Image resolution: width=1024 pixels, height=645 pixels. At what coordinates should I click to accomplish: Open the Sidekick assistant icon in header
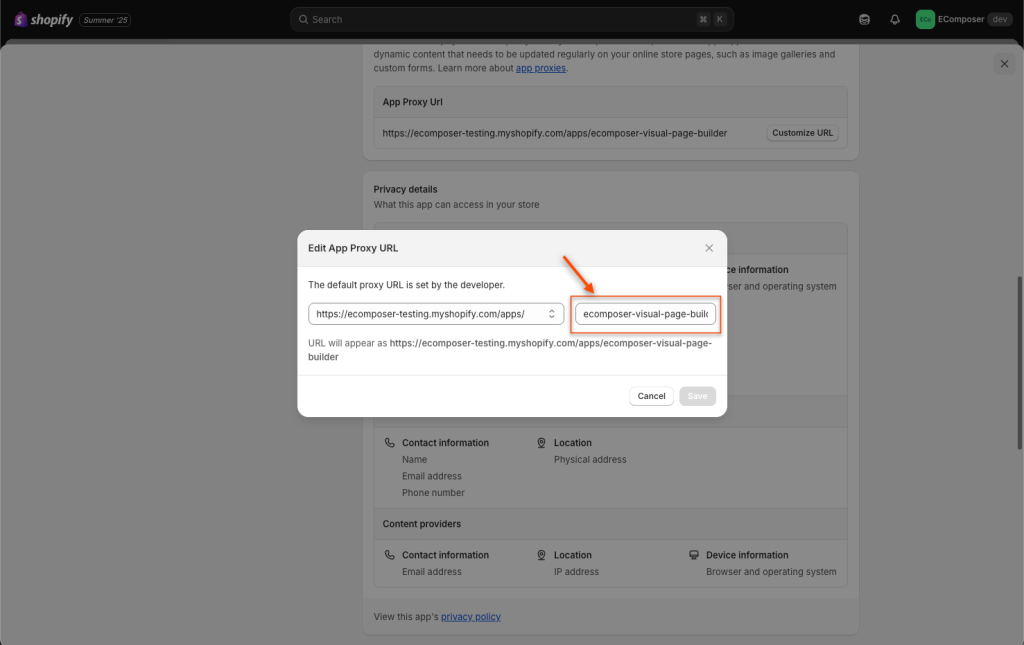(x=864, y=20)
